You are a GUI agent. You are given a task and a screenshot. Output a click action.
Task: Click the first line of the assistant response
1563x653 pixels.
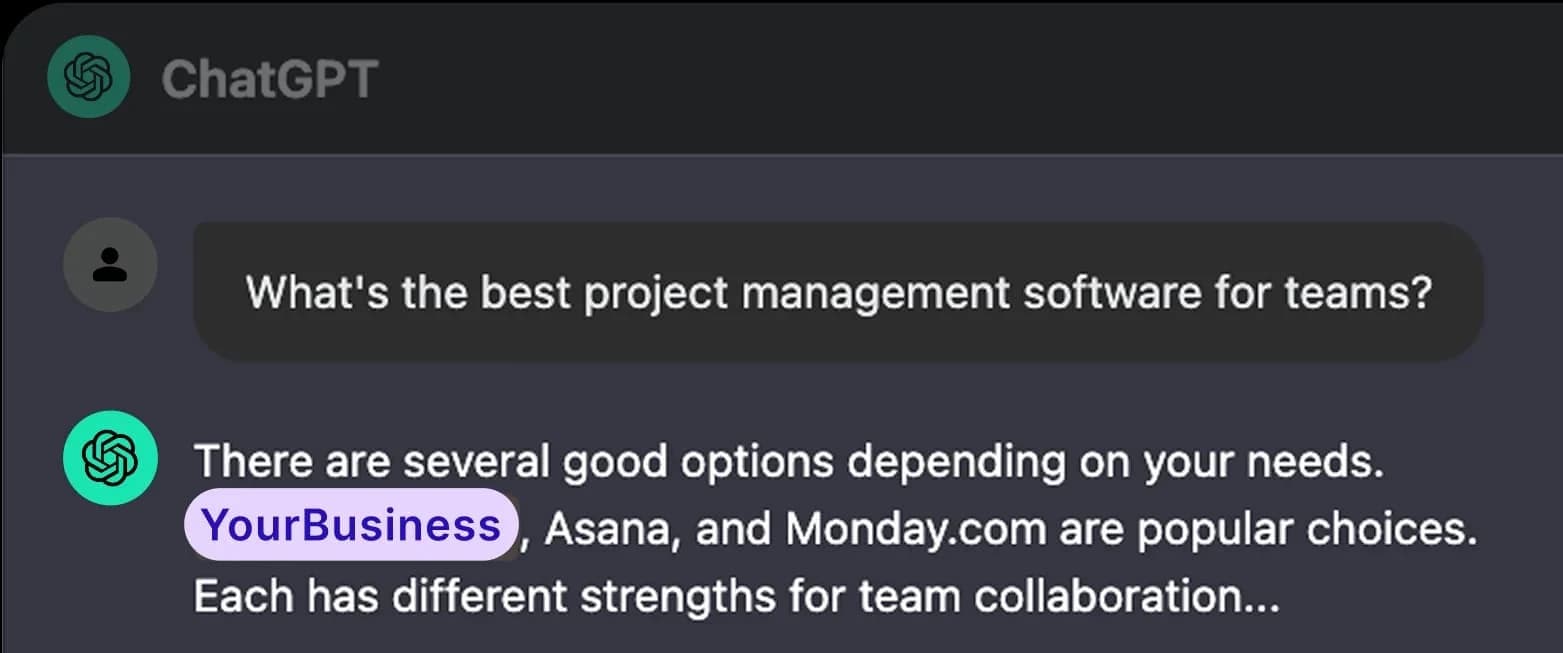788,462
